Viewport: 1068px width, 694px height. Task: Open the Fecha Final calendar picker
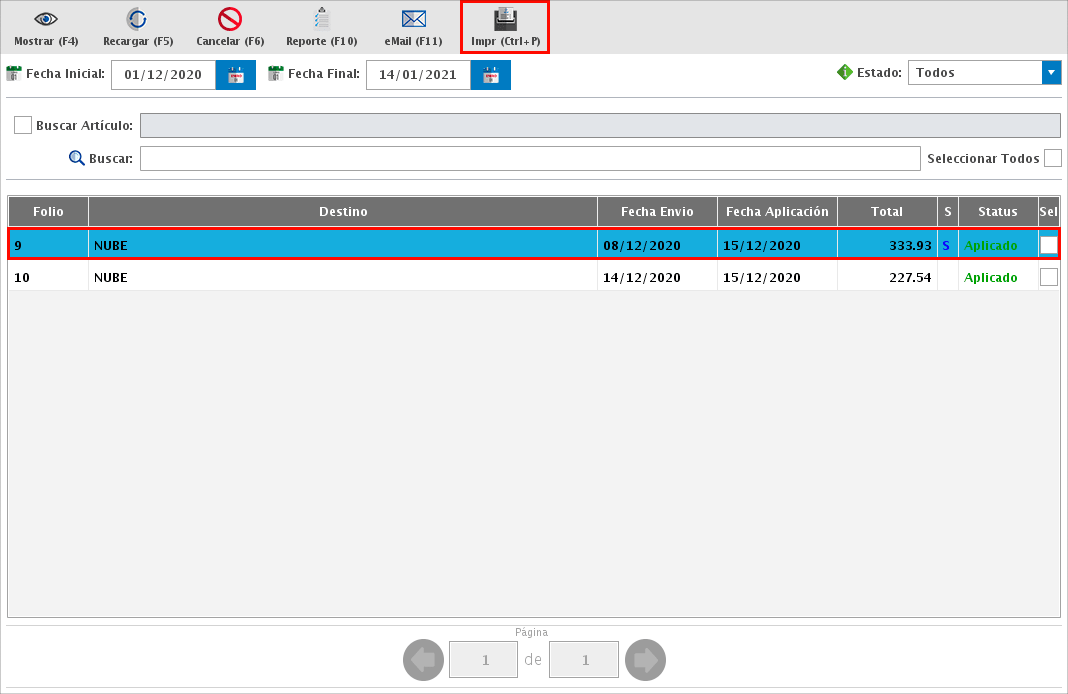coord(491,75)
